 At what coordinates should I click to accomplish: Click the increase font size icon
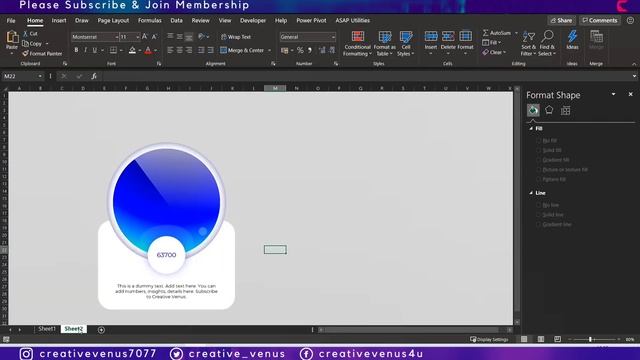(x=145, y=37)
